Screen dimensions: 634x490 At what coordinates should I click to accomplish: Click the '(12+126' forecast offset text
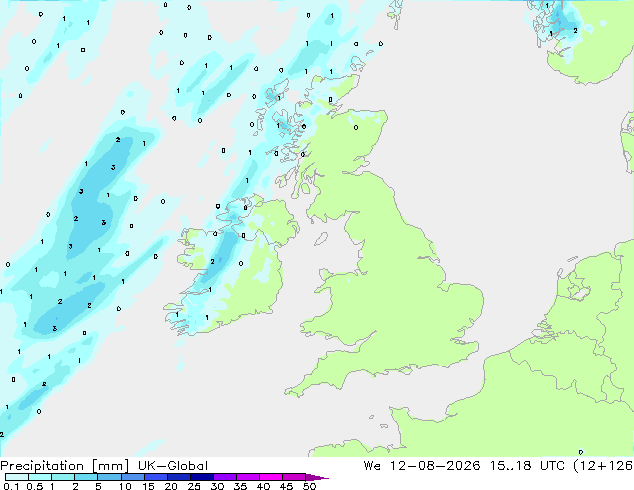(603, 466)
